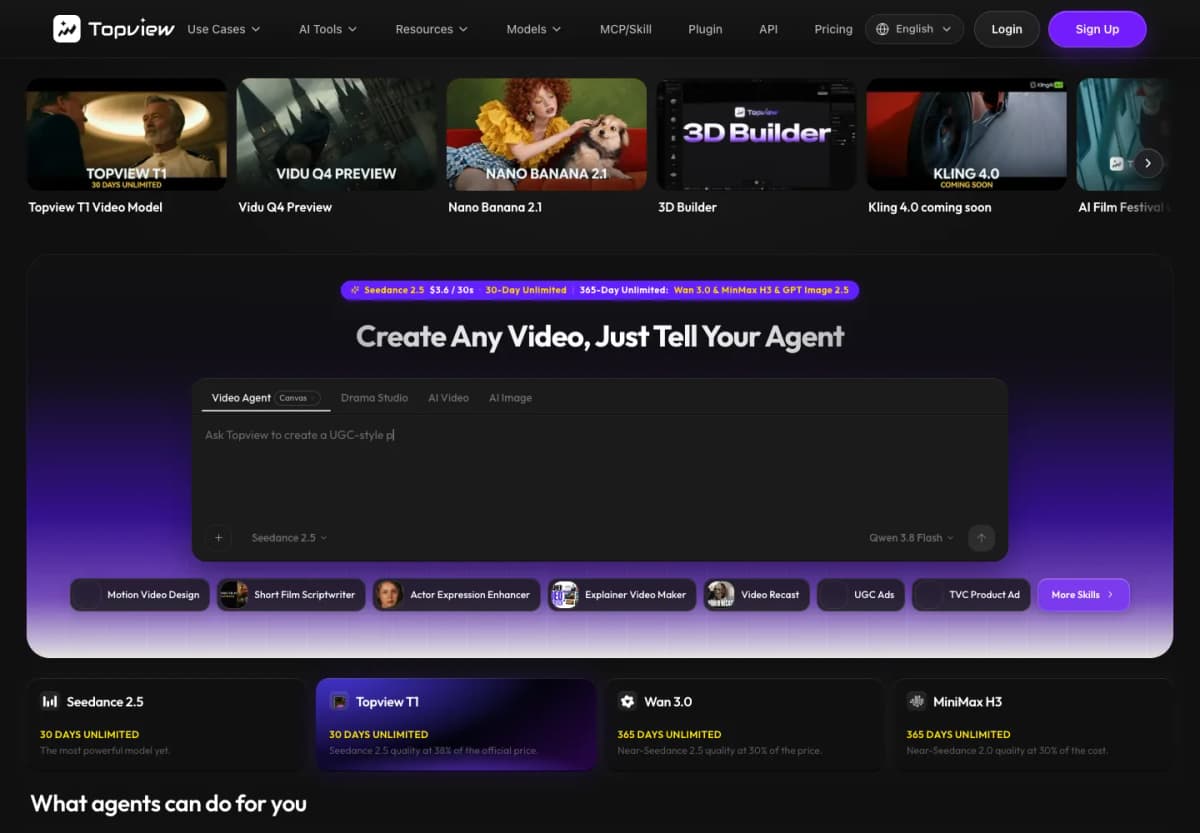Open the Kling 4.0 coming soon card
This screenshot has width=1200, height=833.
966,134
